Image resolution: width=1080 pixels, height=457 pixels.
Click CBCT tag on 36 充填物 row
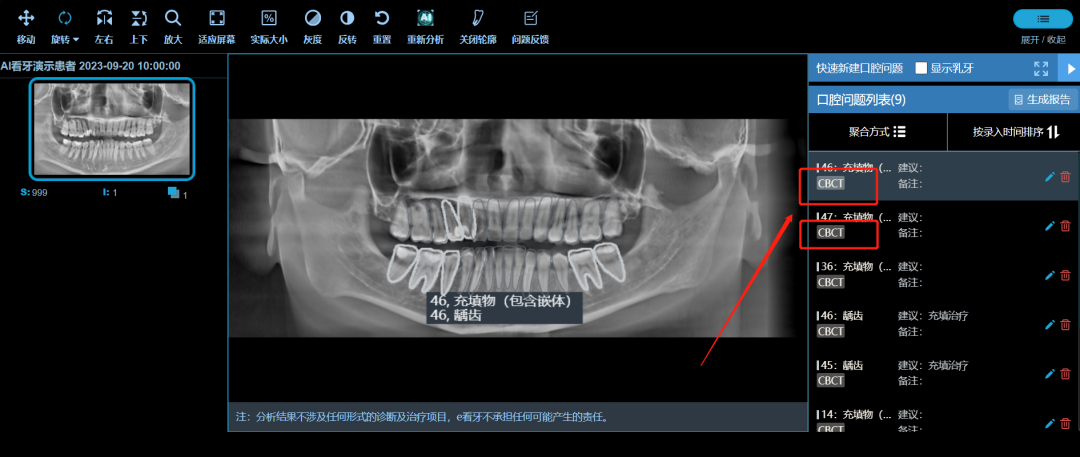click(831, 282)
